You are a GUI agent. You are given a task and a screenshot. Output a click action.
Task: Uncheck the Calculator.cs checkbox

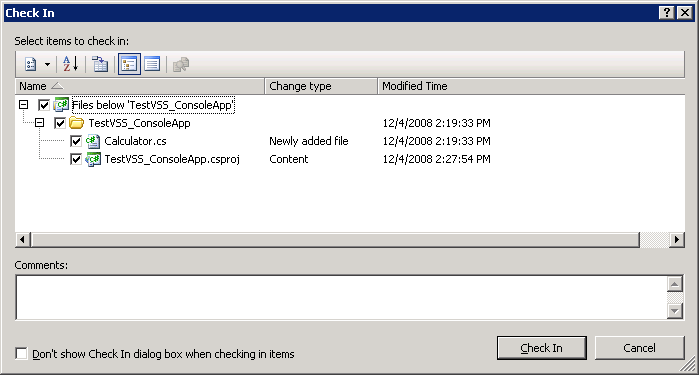(x=76, y=141)
